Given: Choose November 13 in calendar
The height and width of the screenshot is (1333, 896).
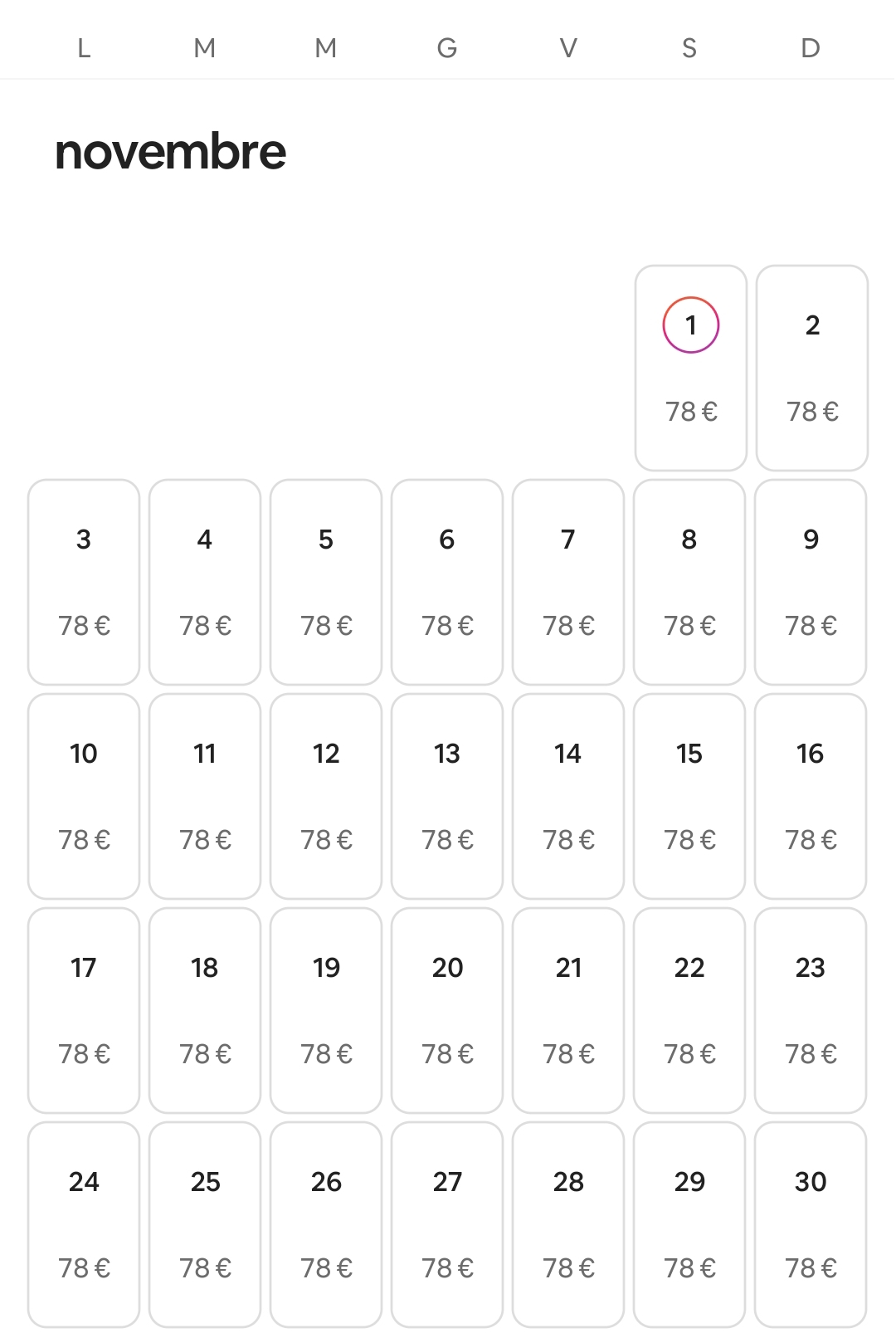Looking at the screenshot, I should click(447, 796).
